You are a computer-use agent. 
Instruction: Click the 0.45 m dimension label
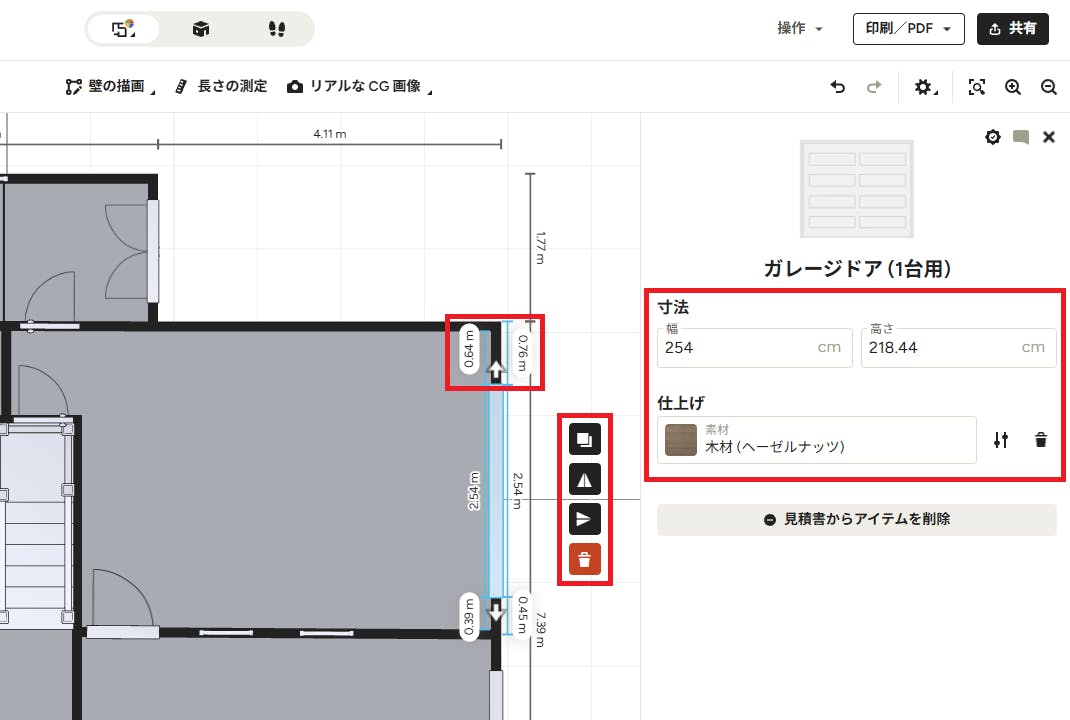point(523,614)
